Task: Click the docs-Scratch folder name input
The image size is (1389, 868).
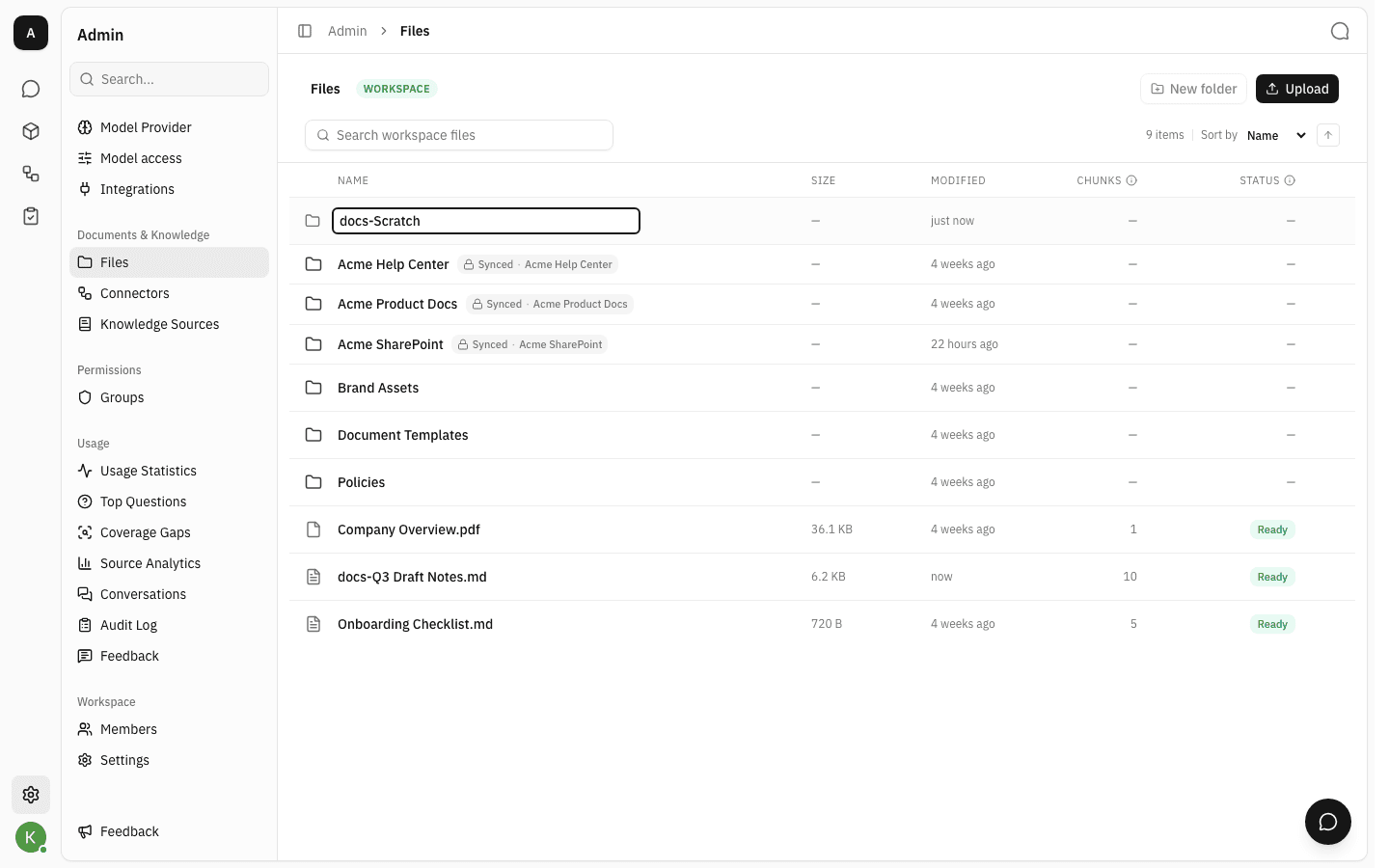Action: 486,221
